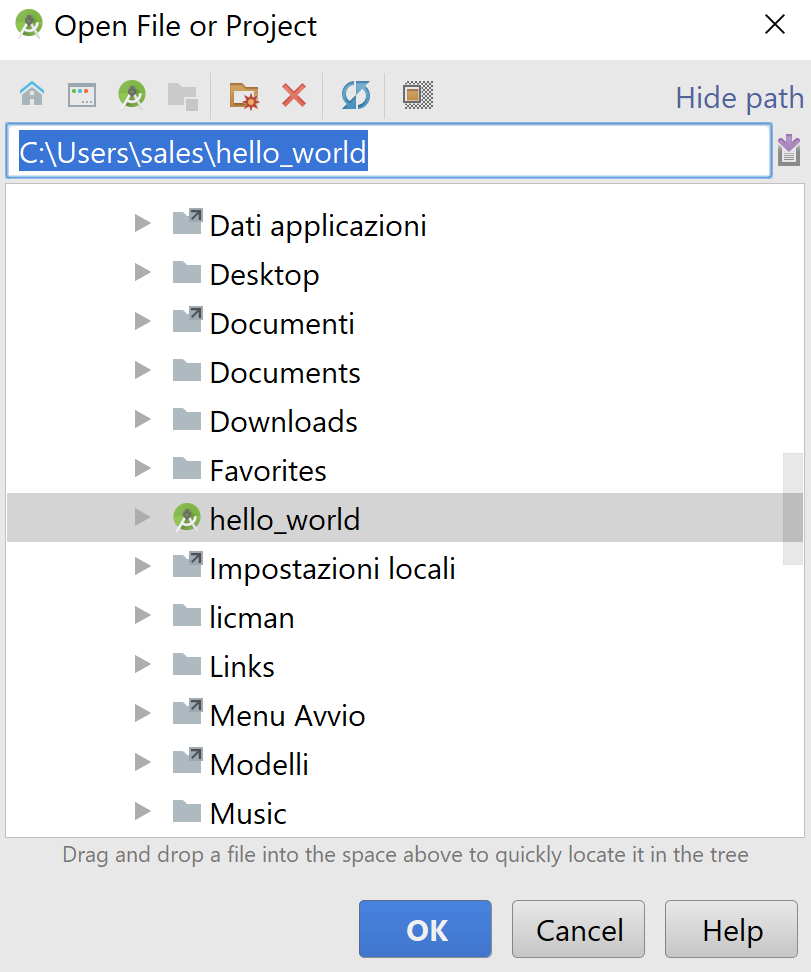Screen dimensions: 811x972
Task: Delete selected item with red X
Action: (294, 95)
